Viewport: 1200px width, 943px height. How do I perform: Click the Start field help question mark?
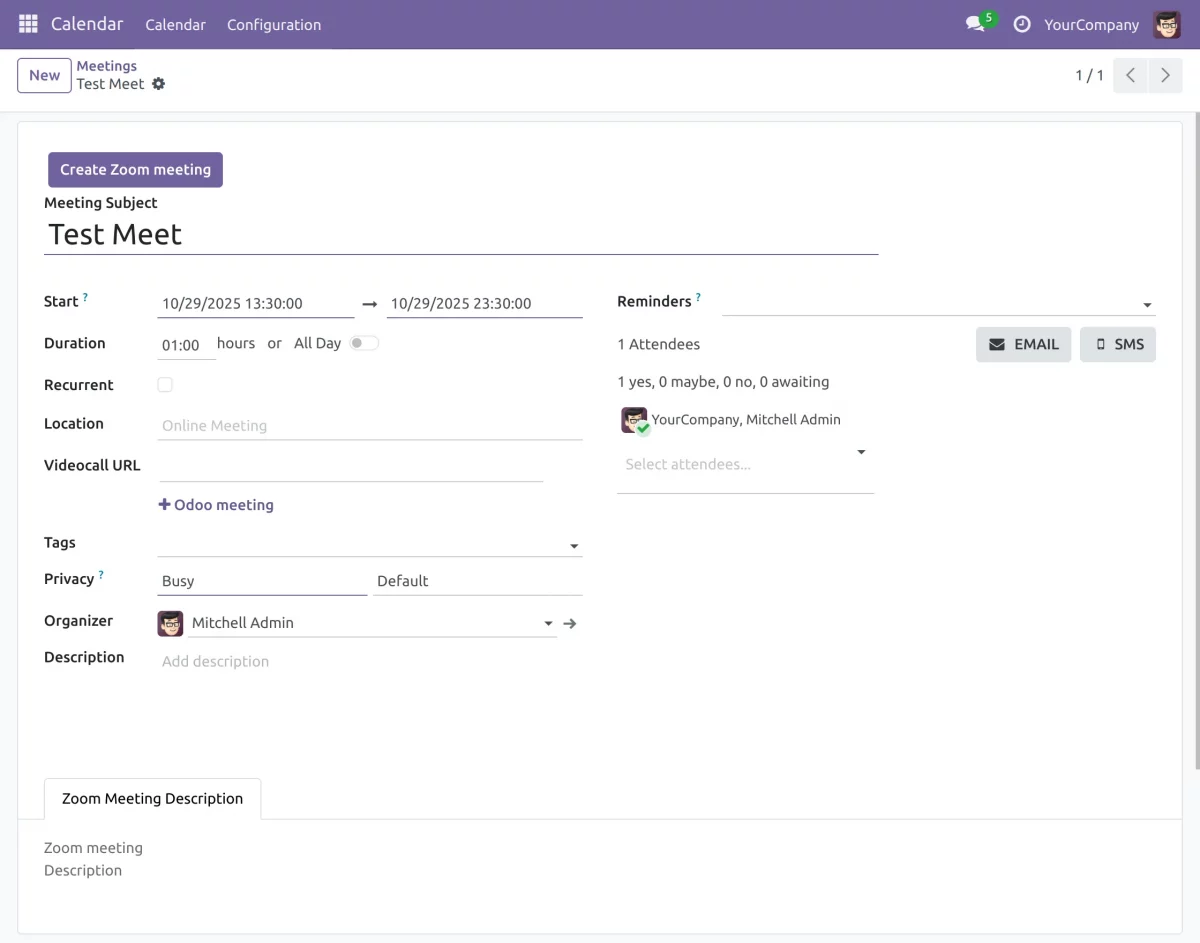point(85,297)
